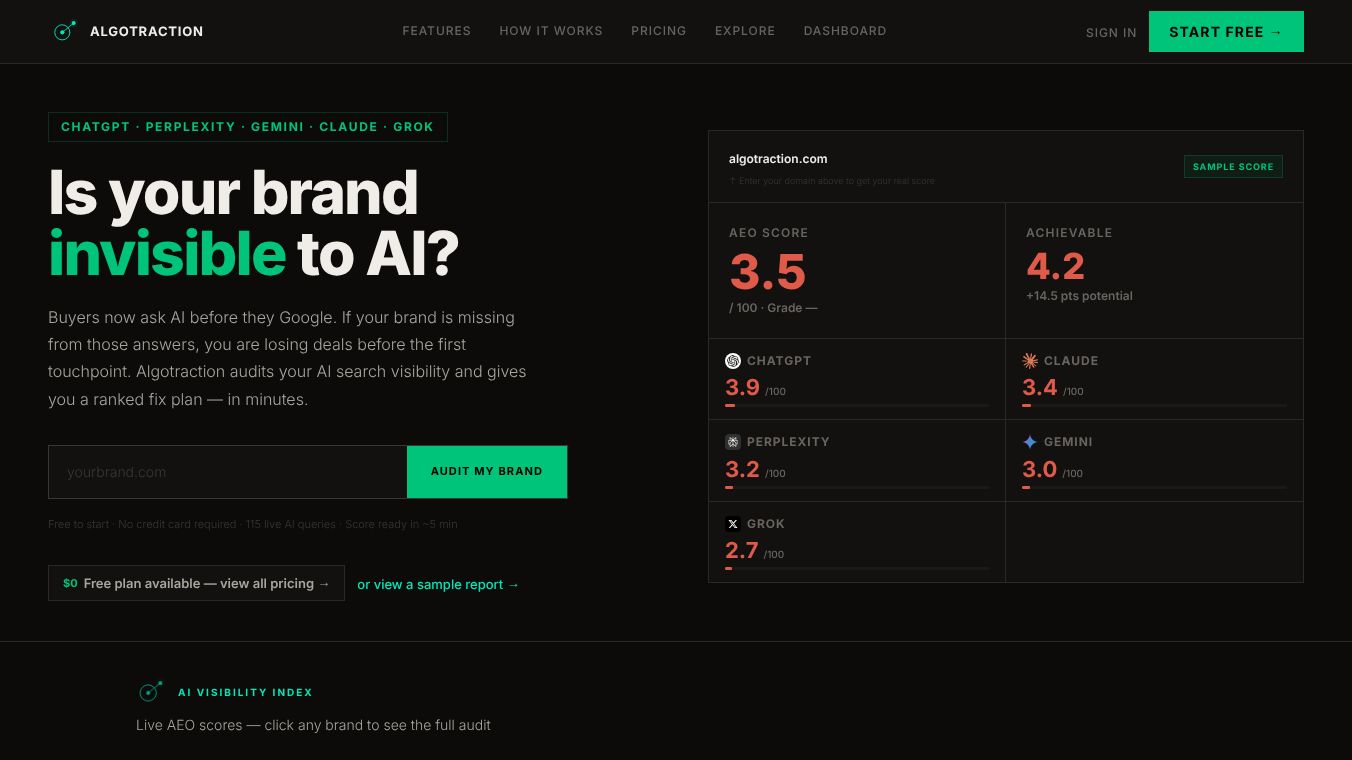Image resolution: width=1352 pixels, height=760 pixels.
Task: Click the AI Visibility Index target icon
Action: point(151,691)
